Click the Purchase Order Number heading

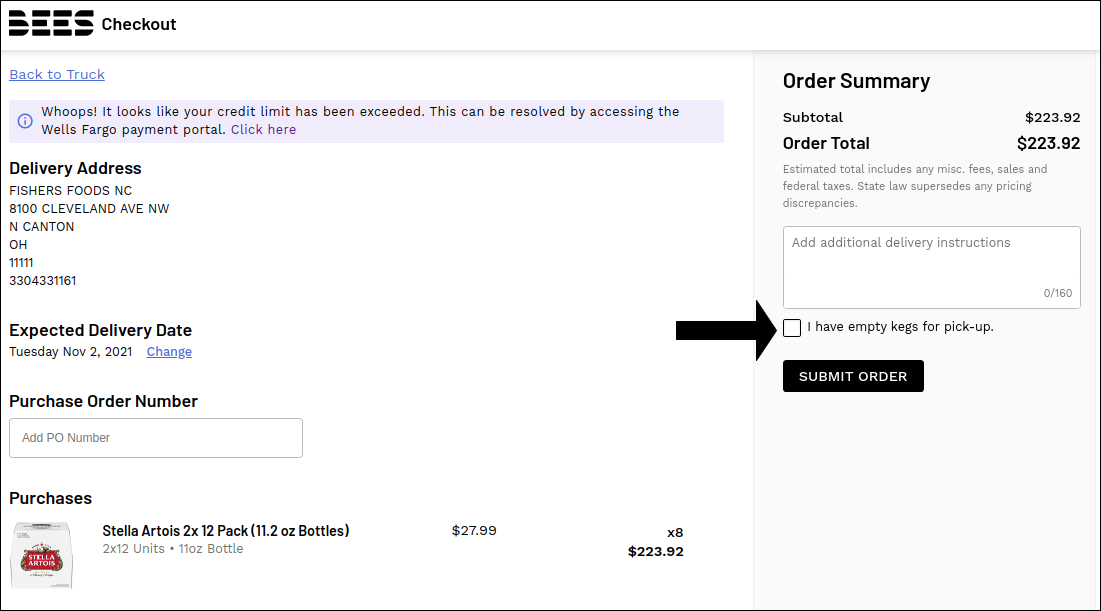point(103,401)
